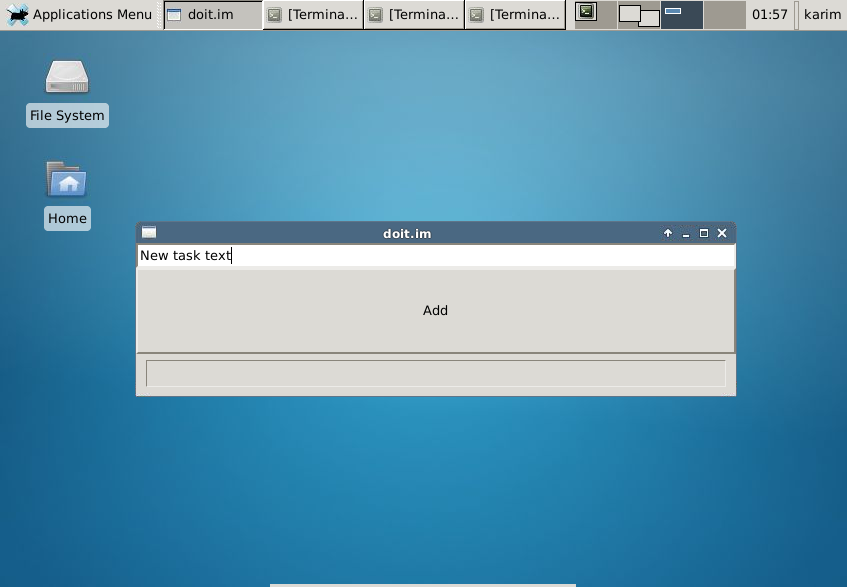
Task: Minimize the doit.im window
Action: (x=686, y=233)
